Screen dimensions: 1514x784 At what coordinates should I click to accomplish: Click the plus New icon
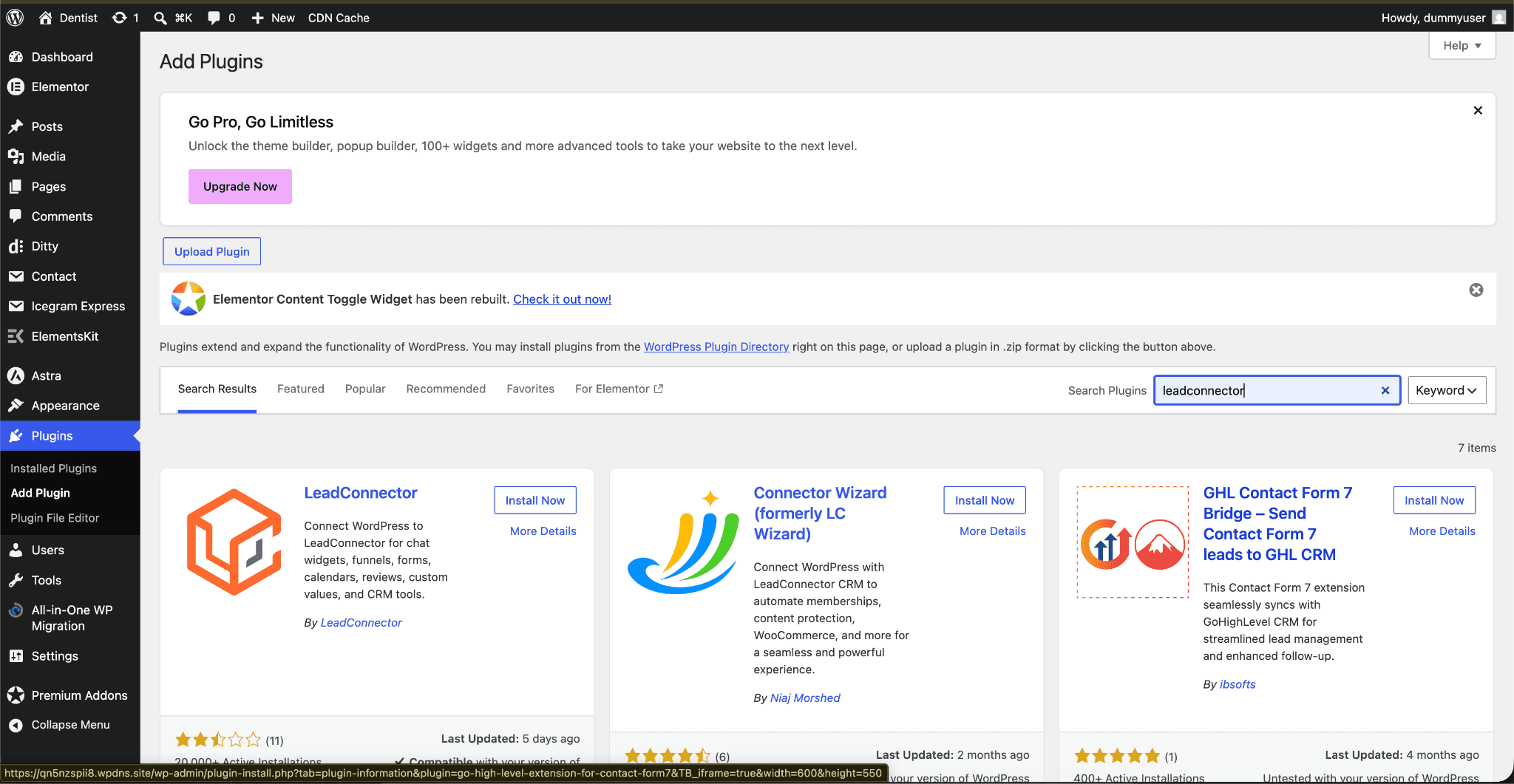pyautogui.click(x=257, y=18)
